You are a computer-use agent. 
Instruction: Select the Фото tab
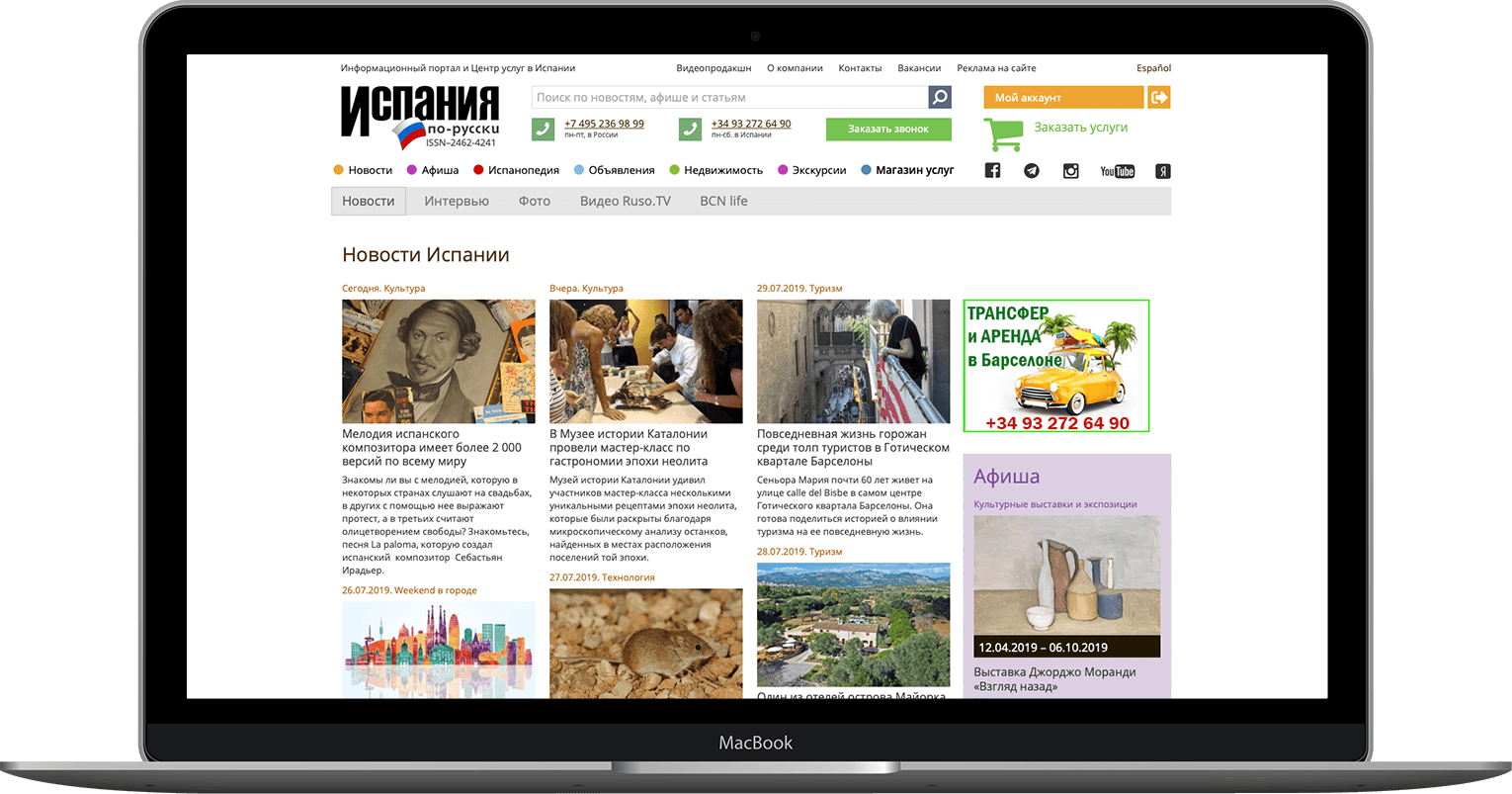pos(535,201)
